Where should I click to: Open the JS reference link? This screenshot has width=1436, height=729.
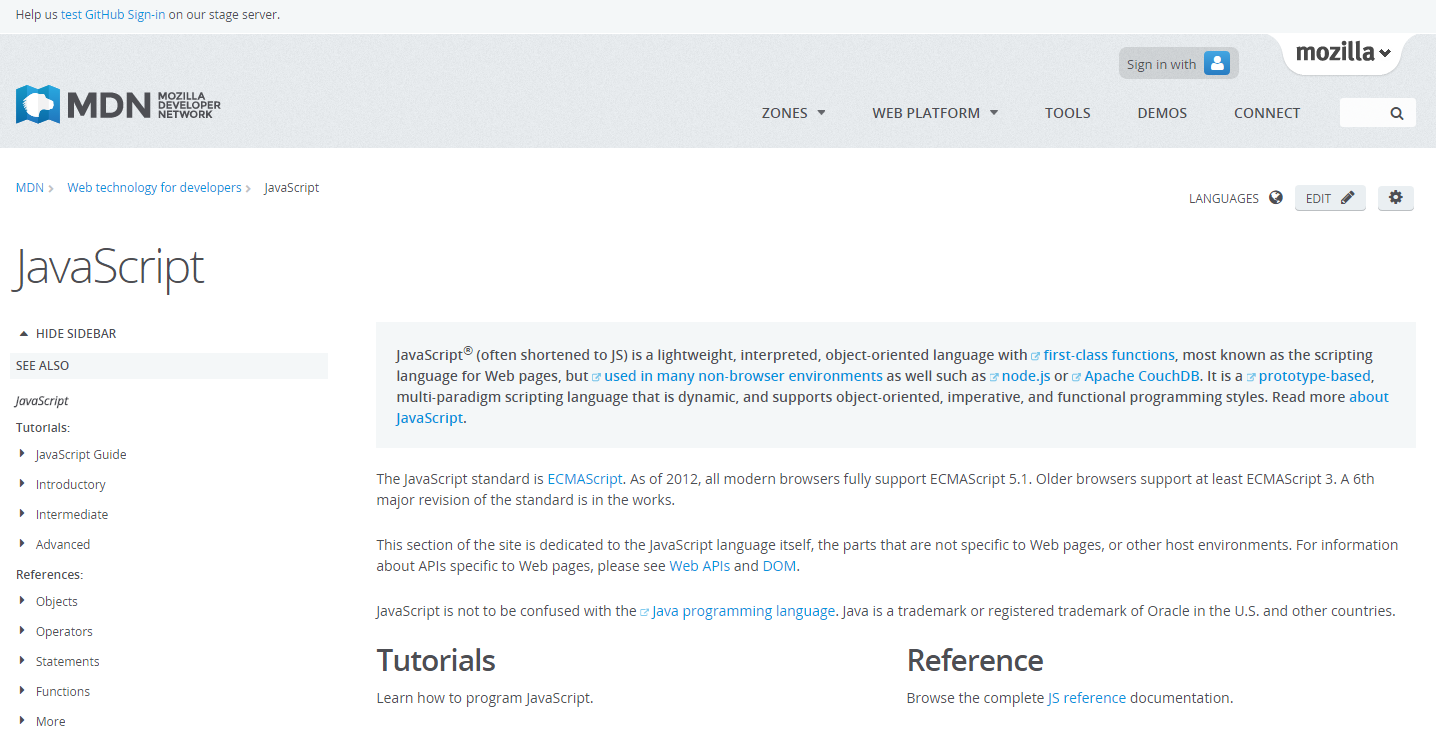[1087, 698]
